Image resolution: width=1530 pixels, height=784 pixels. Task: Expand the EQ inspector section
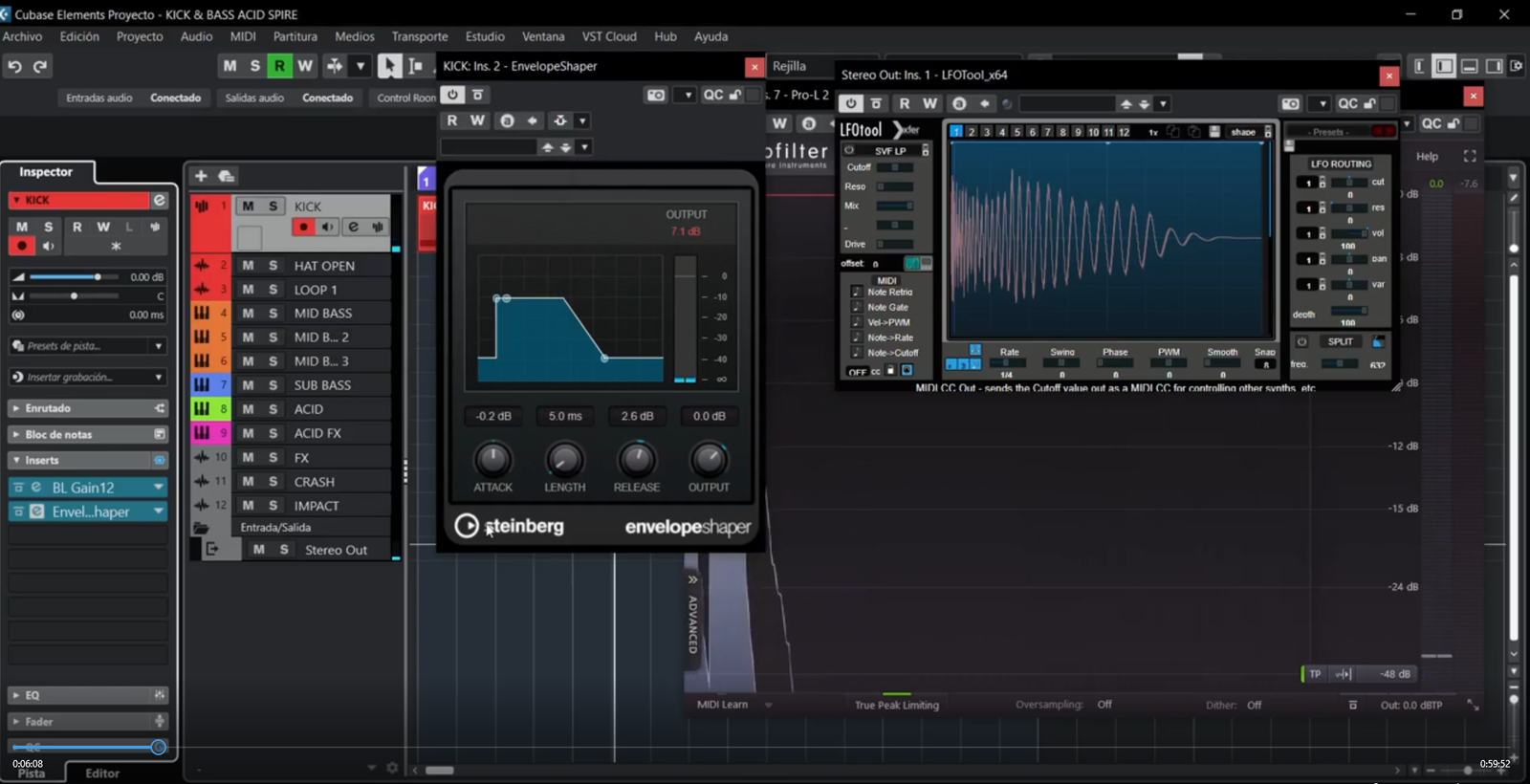(x=33, y=695)
